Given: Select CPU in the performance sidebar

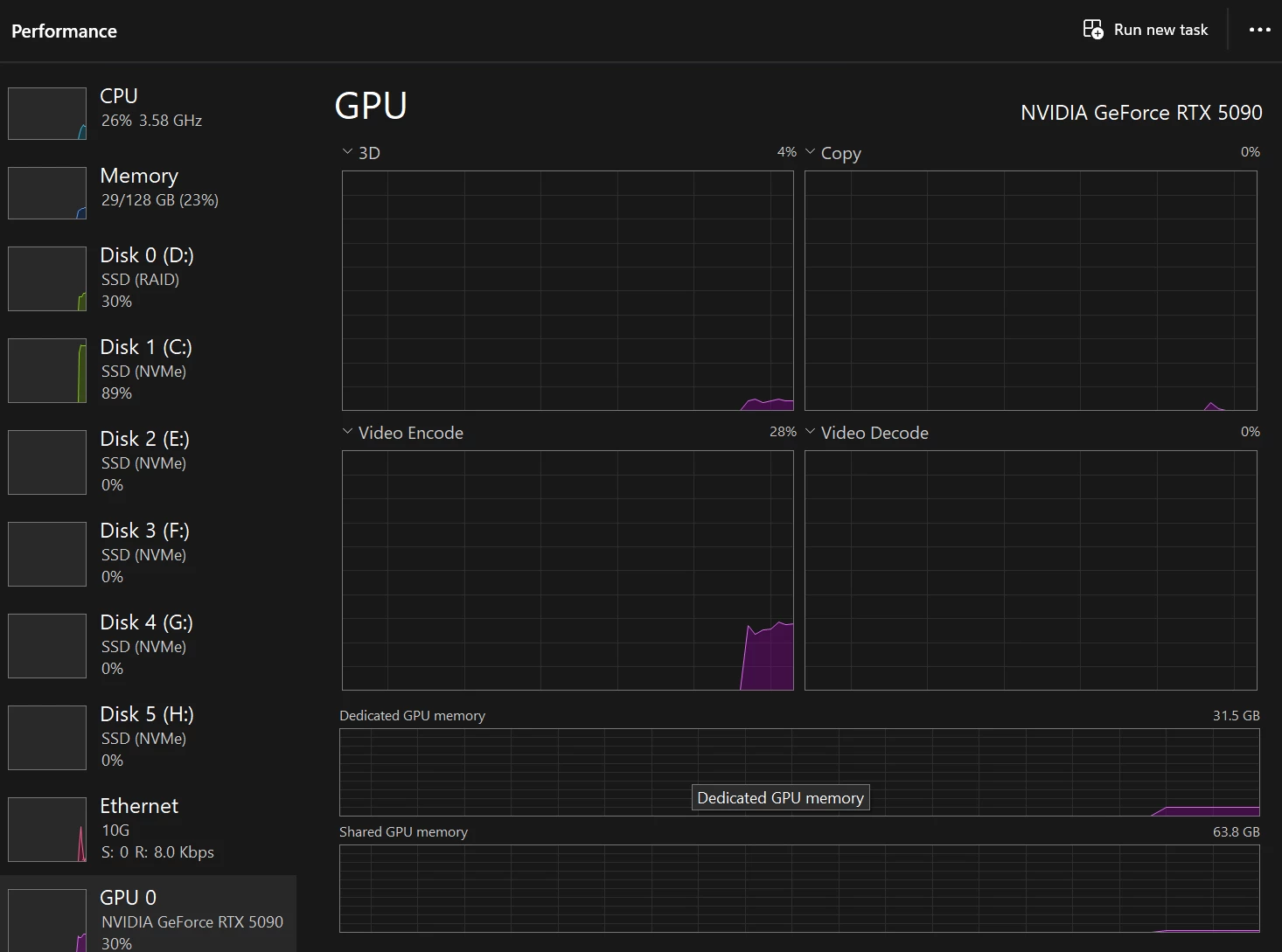Looking at the screenshot, I should (x=149, y=113).
